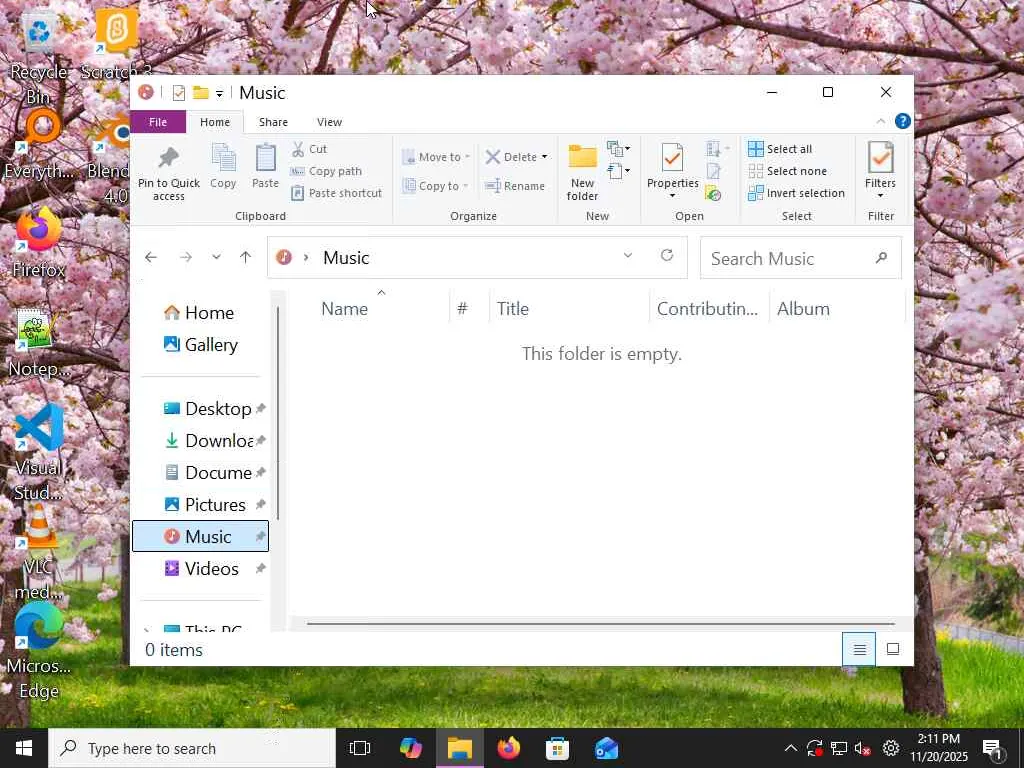Click Select all
Viewport: 1024px width, 768px height.
coord(780,149)
